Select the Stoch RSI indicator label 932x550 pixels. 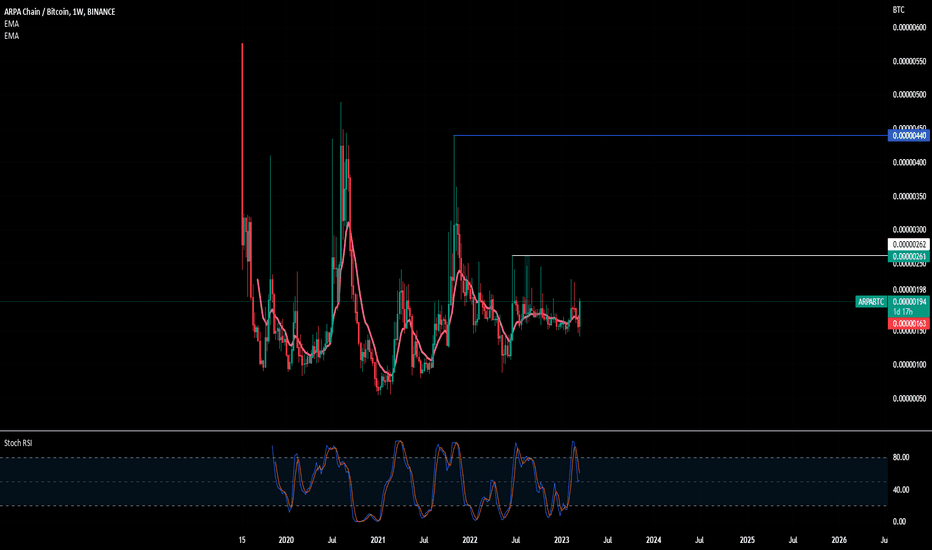tap(18, 443)
